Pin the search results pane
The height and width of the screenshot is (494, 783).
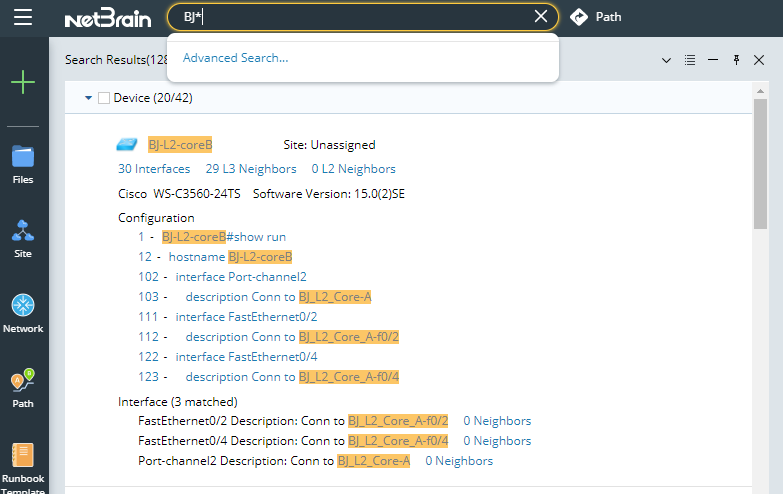coord(736,60)
